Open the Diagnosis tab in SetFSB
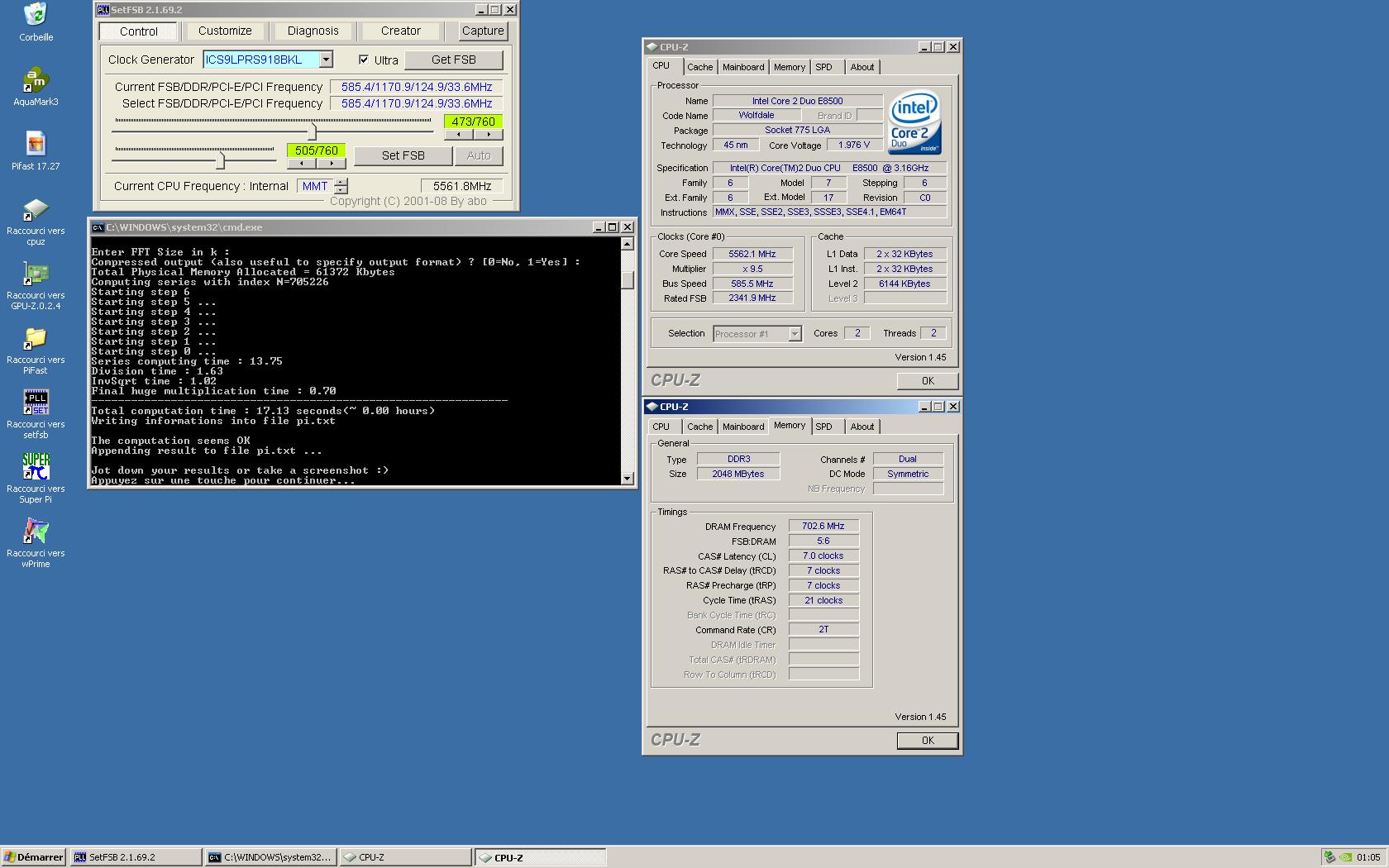 click(313, 31)
